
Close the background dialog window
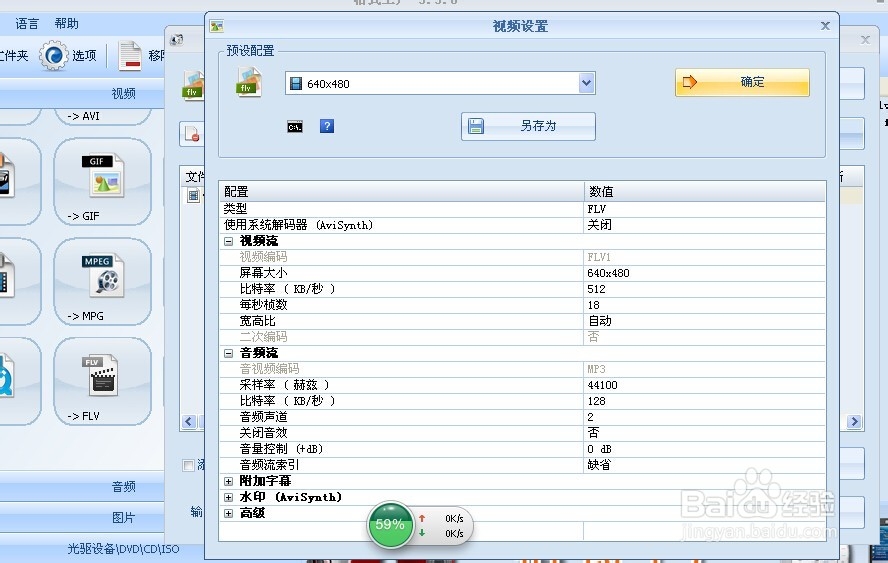[x=865, y=40]
